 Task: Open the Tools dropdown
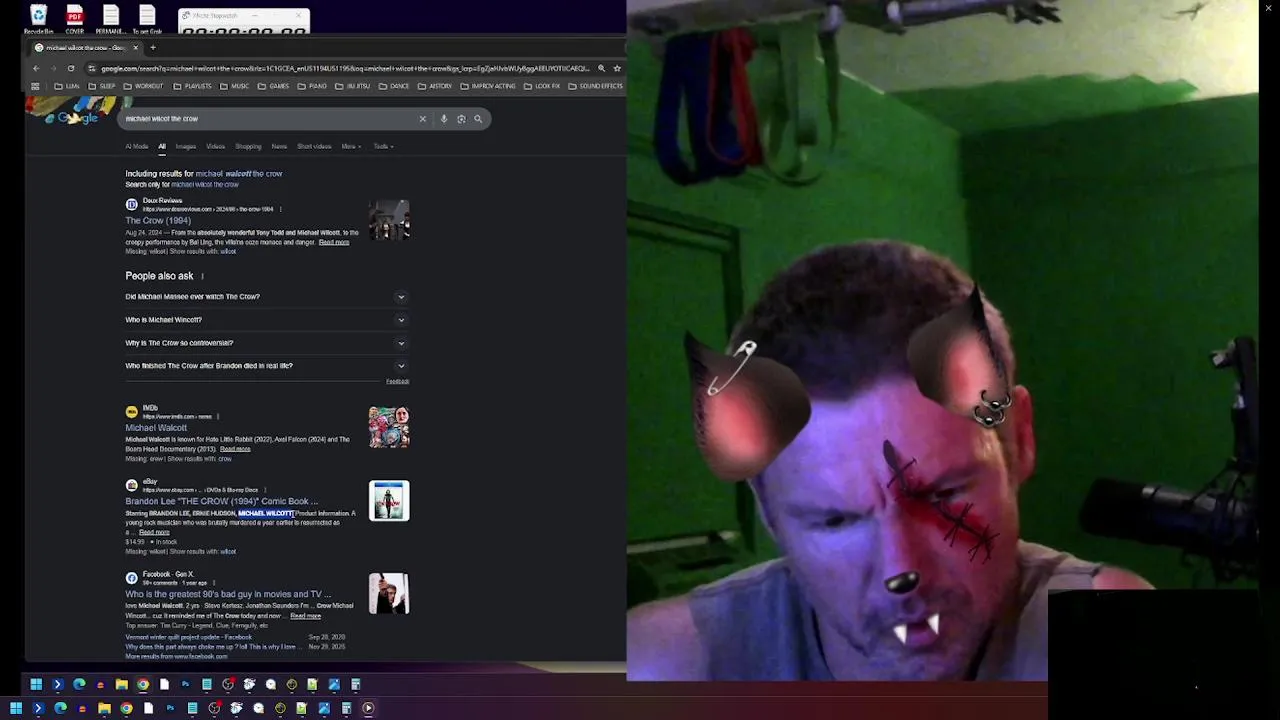[383, 147]
